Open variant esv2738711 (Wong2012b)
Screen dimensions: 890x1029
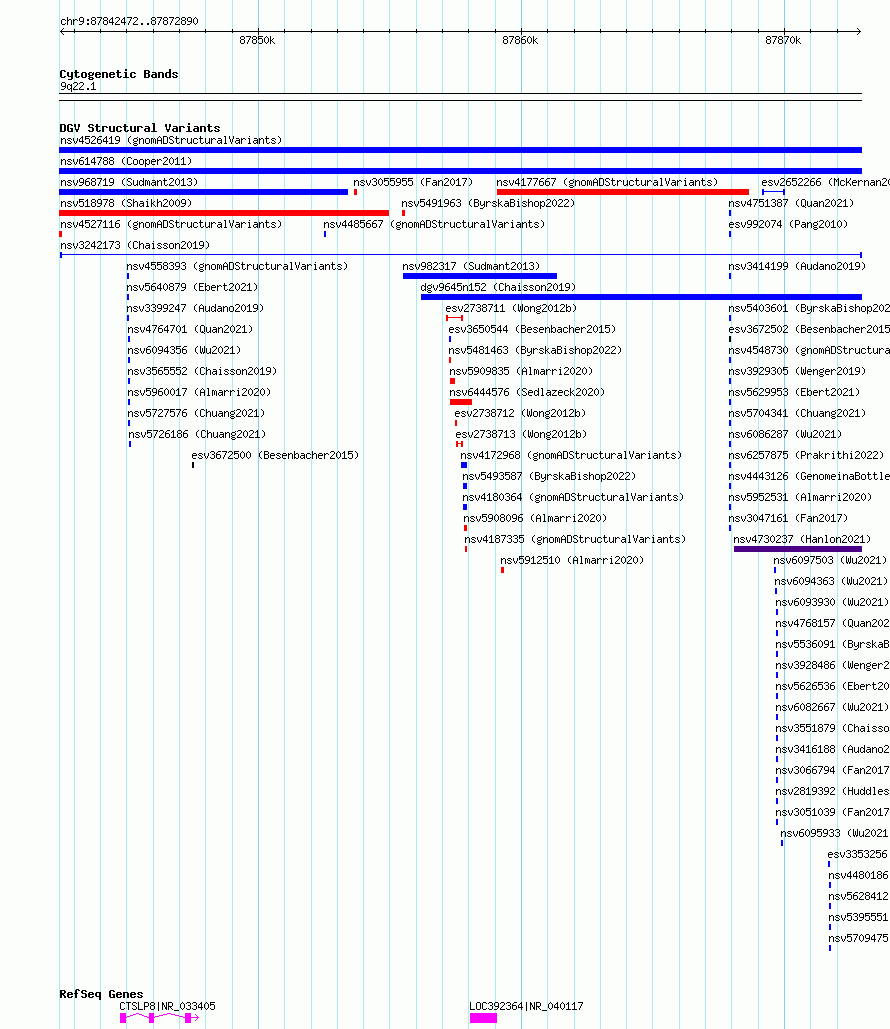coord(511,308)
